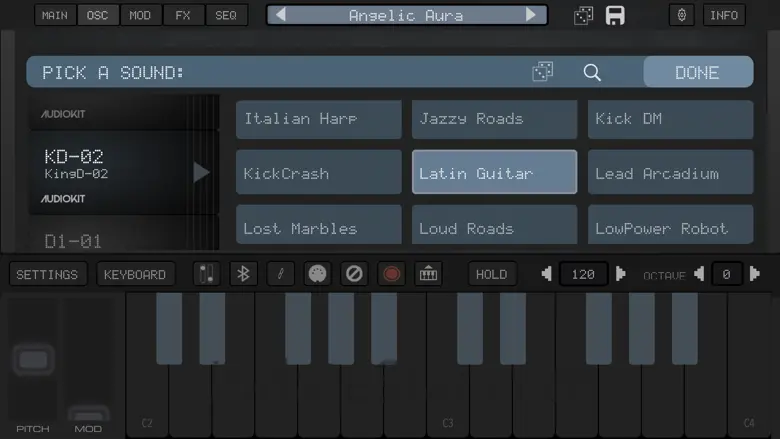The height and width of the screenshot is (439, 780).
Task: Click the pencil edit icon
Action: 281,274
